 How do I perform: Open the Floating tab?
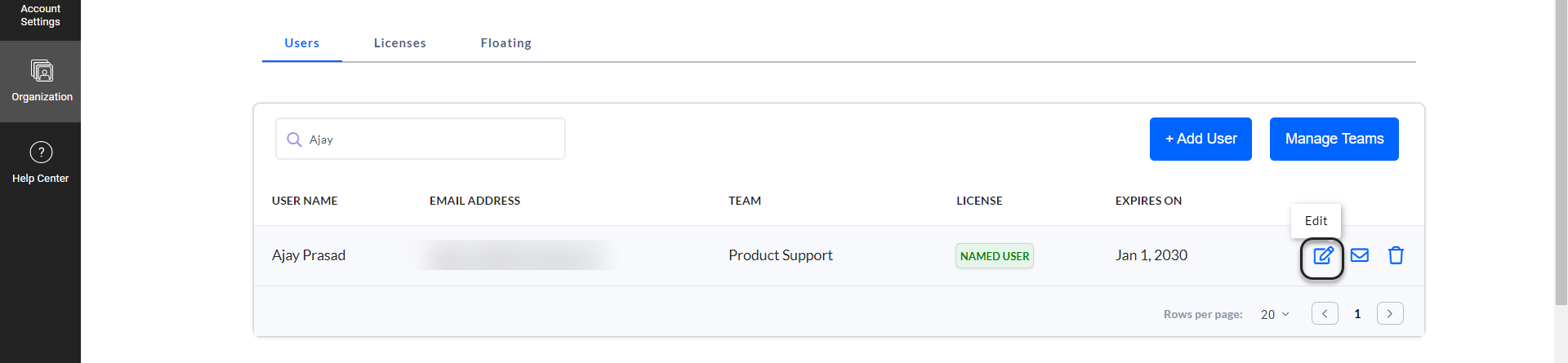coord(506,43)
